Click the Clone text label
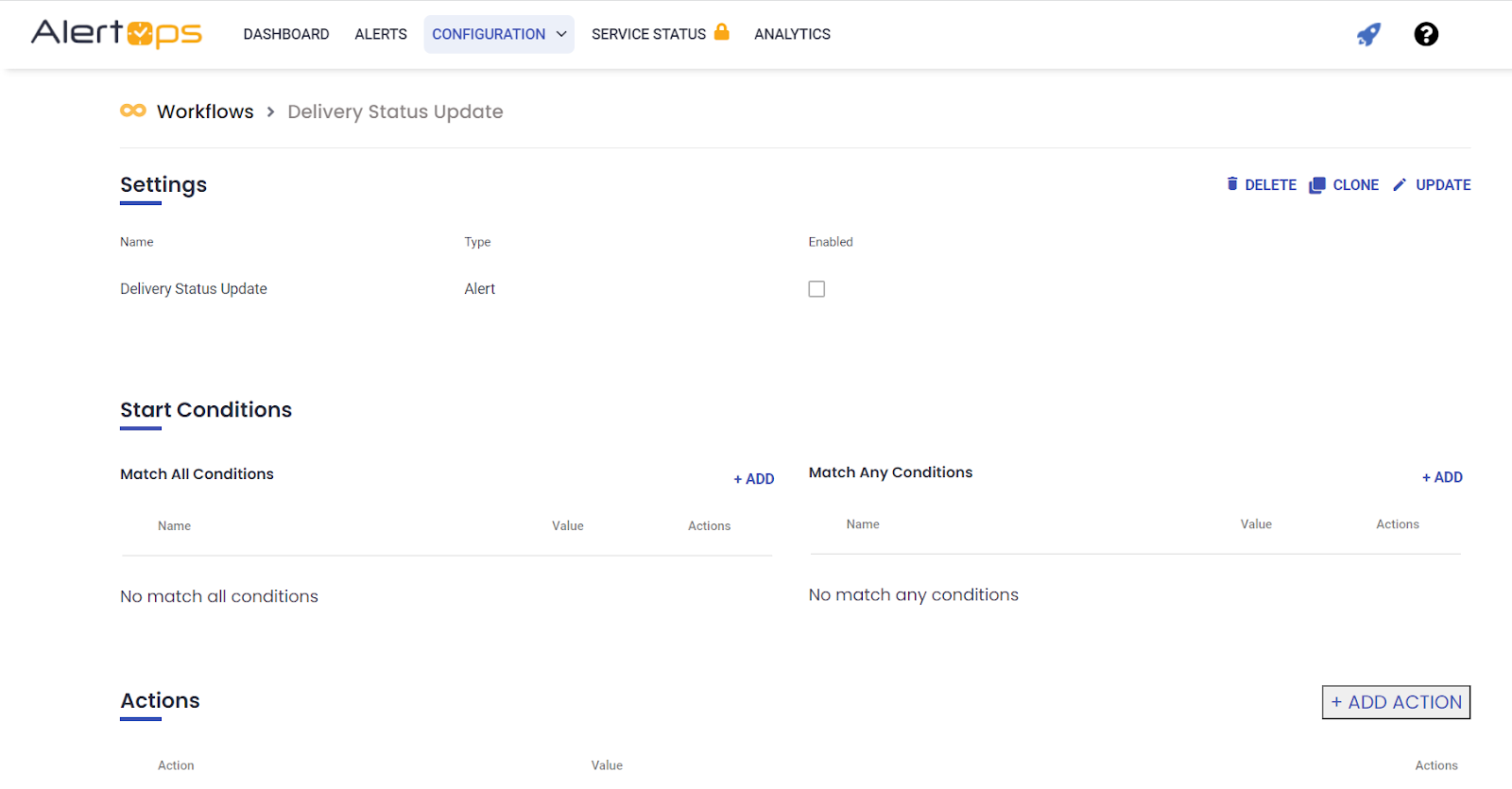Viewport: 1512px width, 789px height. click(1355, 185)
